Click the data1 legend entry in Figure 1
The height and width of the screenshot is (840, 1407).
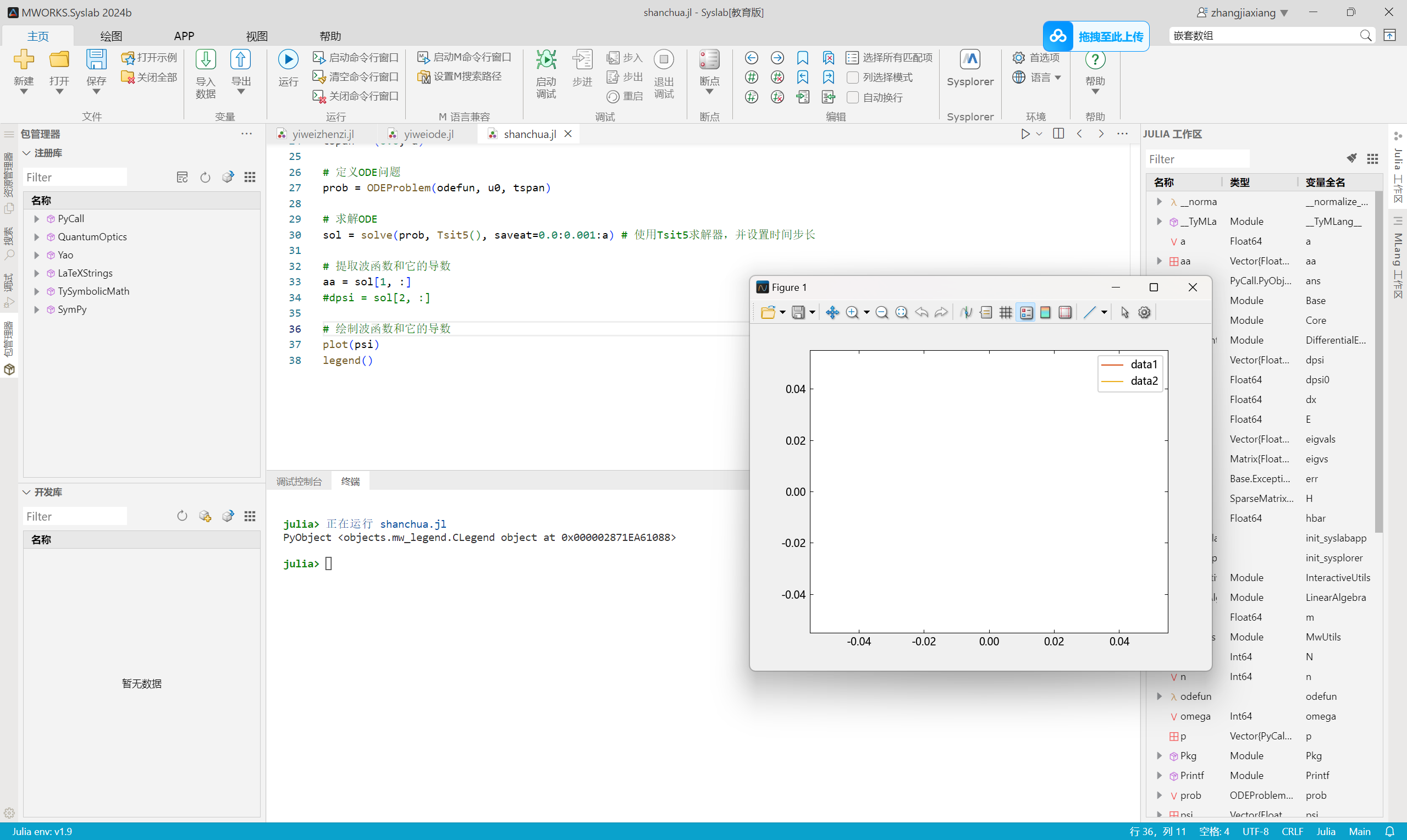click(x=1130, y=364)
